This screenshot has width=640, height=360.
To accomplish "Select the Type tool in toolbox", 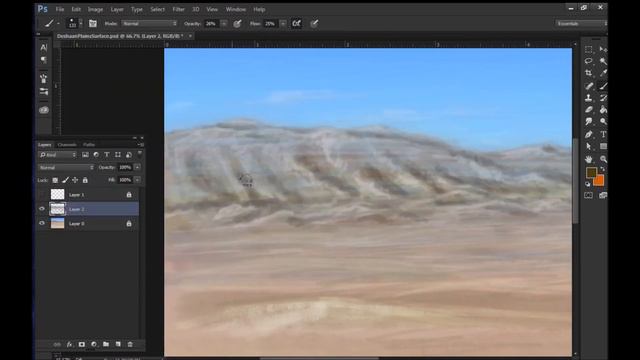I will [x=603, y=134].
